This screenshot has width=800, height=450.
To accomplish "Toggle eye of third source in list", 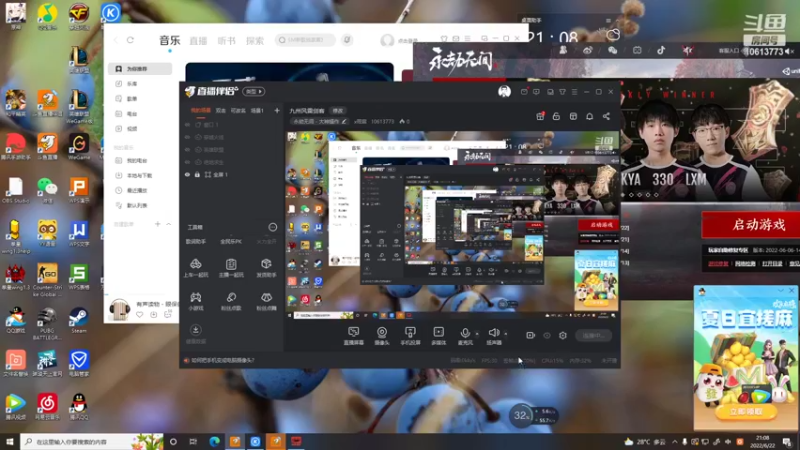I will coord(187,150).
